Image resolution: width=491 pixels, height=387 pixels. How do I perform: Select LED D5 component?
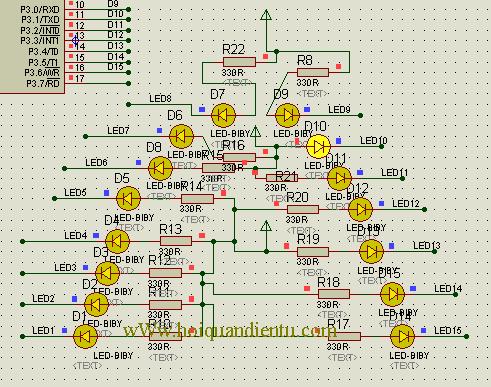(128, 199)
